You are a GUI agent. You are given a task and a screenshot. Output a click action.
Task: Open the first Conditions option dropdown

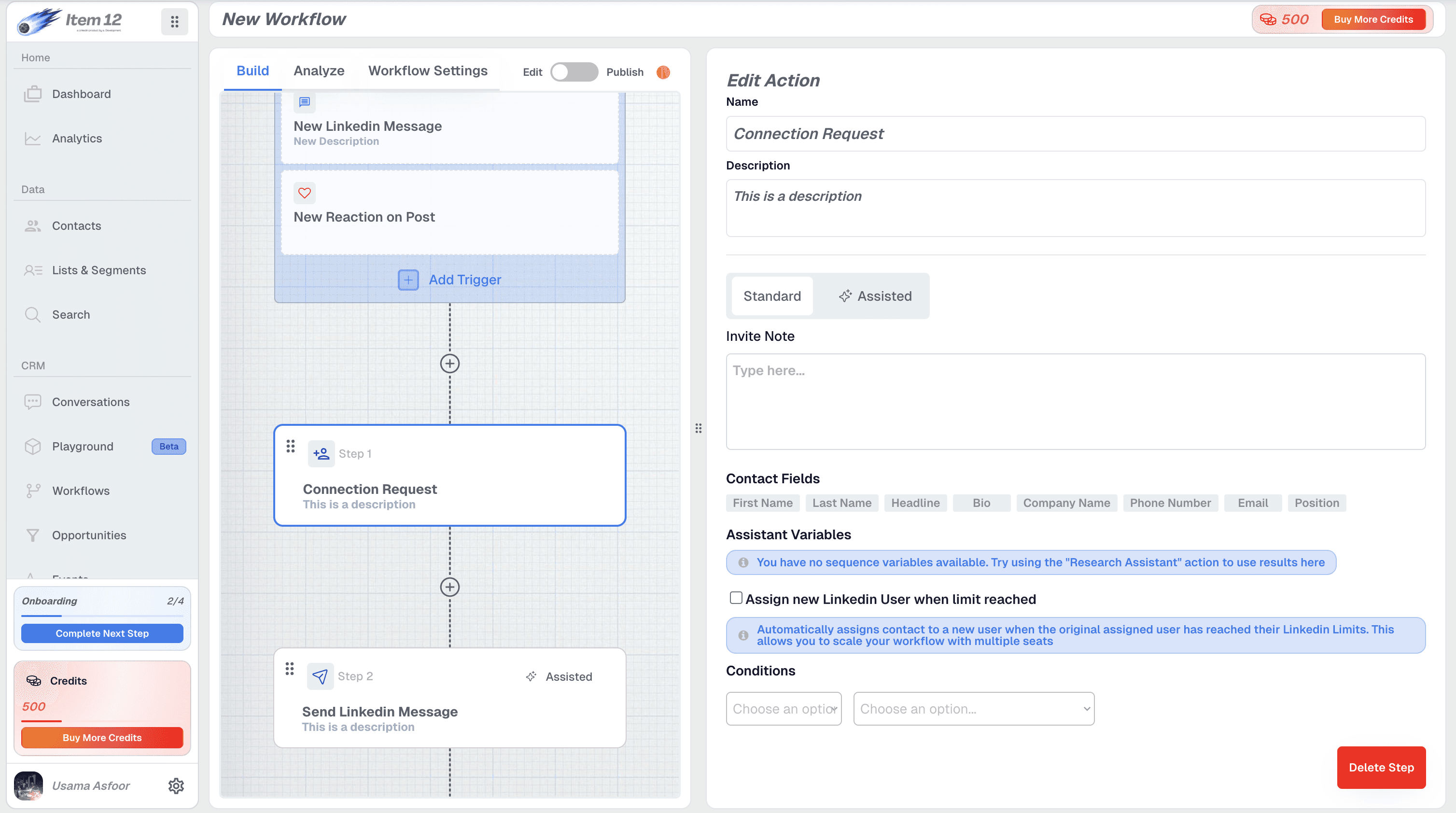784,708
